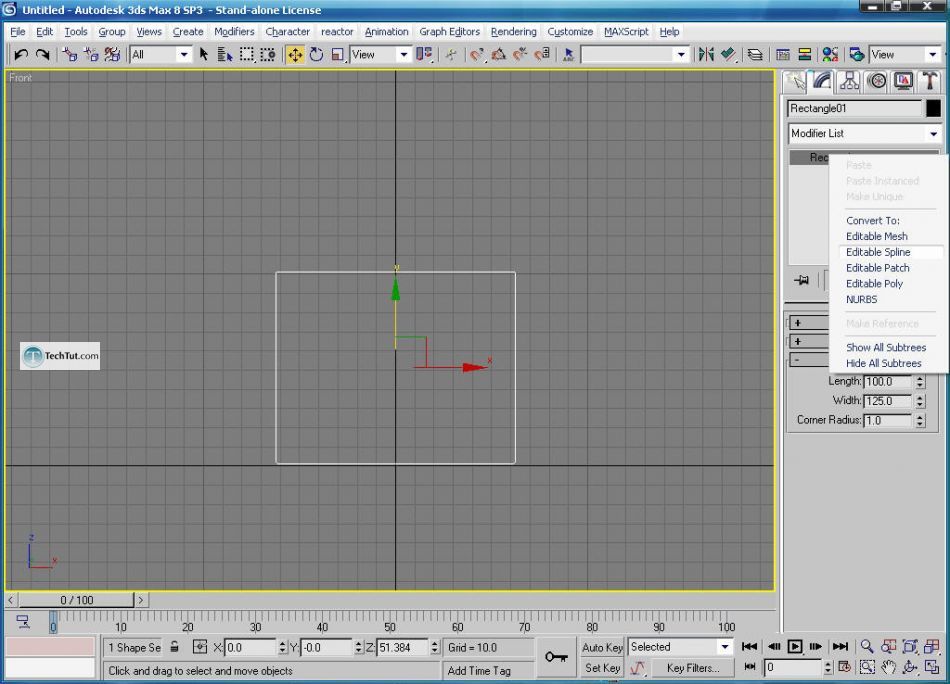Open the reference coordinate system View dropdown
Image resolution: width=950 pixels, height=684 pixels.
tap(404, 55)
